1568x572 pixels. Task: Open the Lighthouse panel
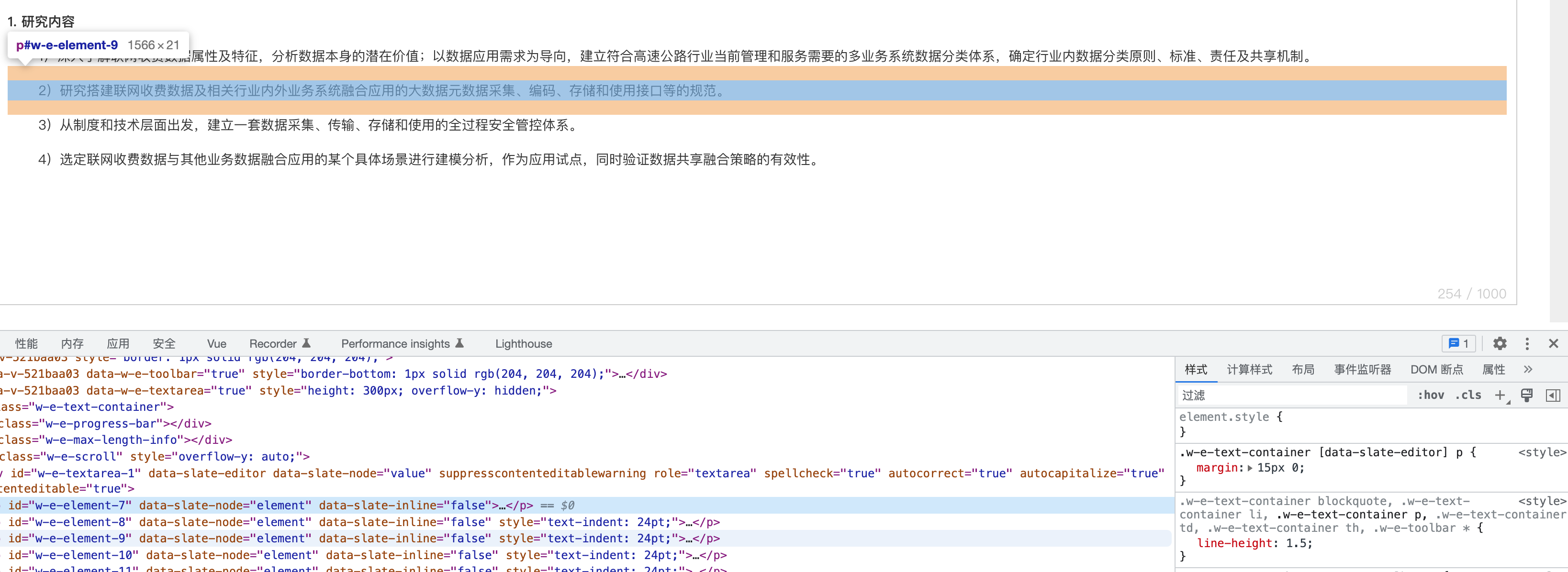coord(524,344)
